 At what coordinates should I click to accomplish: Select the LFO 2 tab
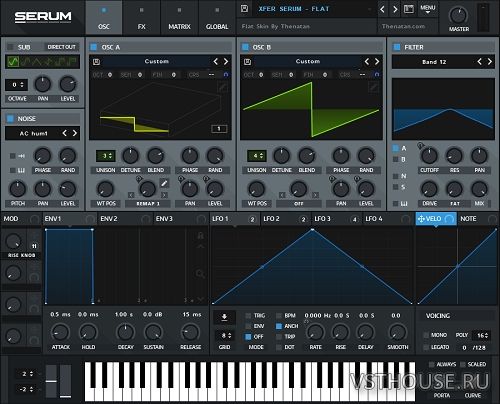(285, 219)
